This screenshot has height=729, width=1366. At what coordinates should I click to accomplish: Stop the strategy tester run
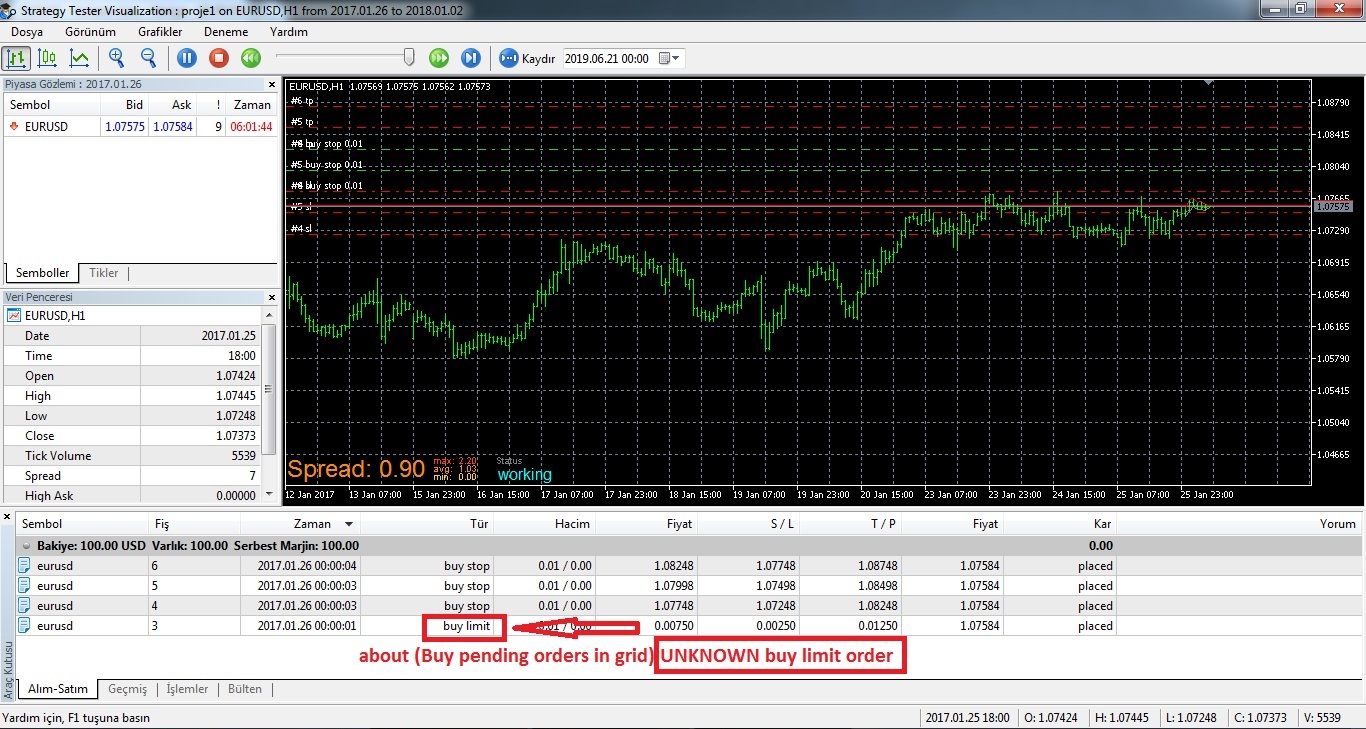tap(219, 58)
